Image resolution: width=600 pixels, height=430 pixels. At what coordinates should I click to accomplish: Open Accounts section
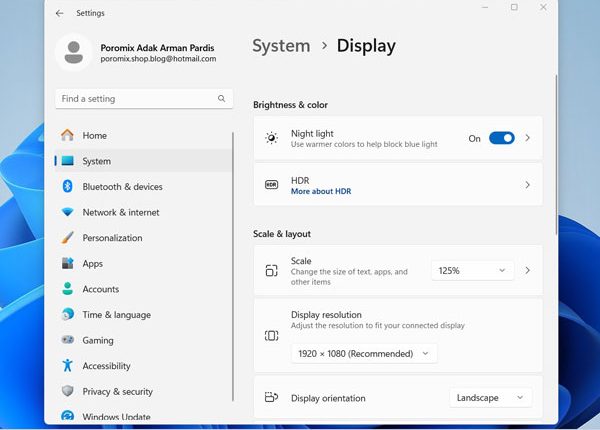tap(143, 289)
